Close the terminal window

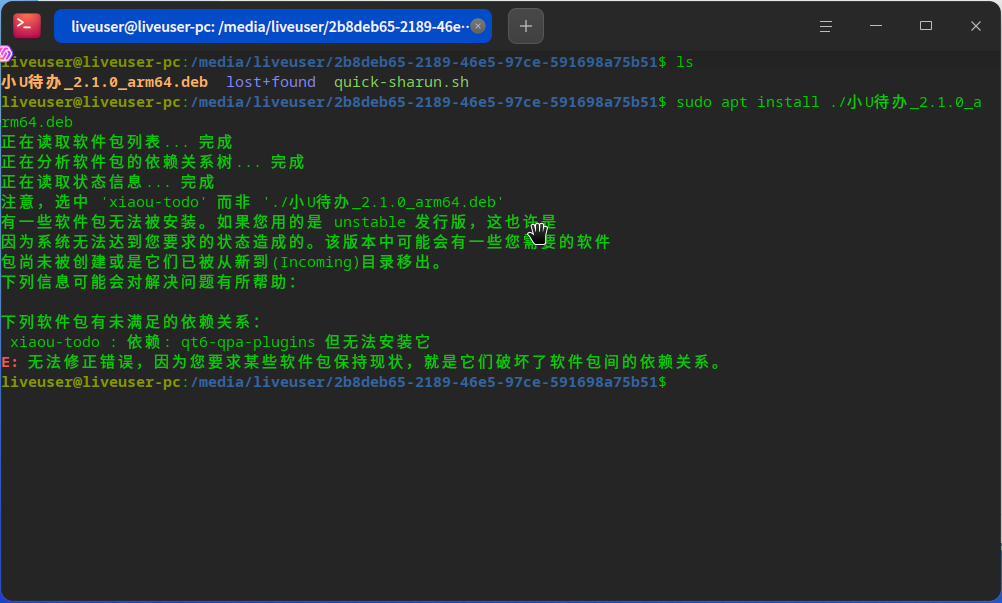coord(976,26)
